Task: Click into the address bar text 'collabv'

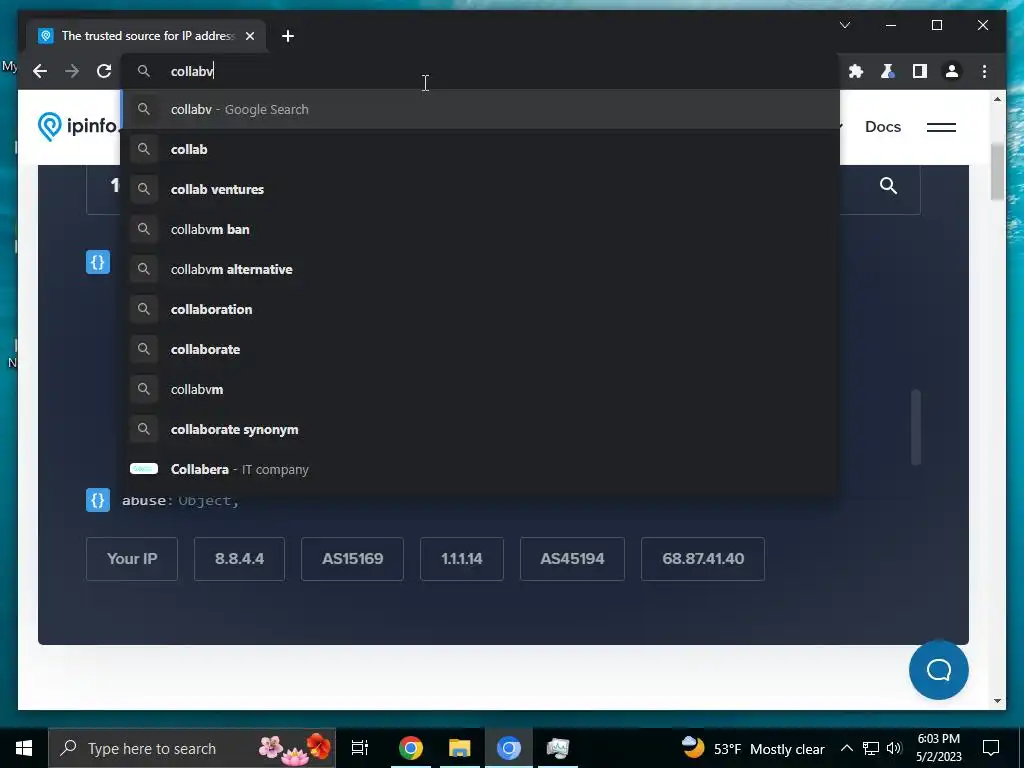Action: coord(192,71)
